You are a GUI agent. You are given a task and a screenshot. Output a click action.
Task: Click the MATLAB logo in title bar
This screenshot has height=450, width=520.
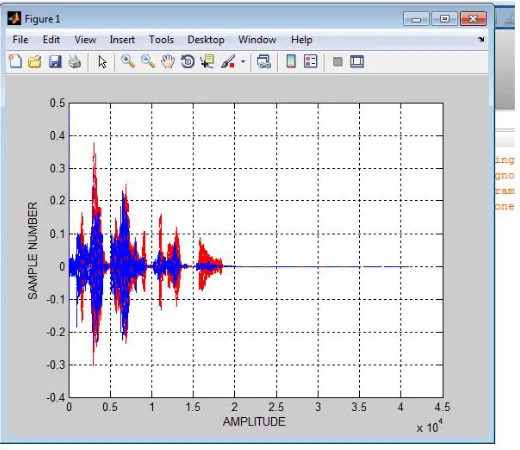(x=14, y=18)
